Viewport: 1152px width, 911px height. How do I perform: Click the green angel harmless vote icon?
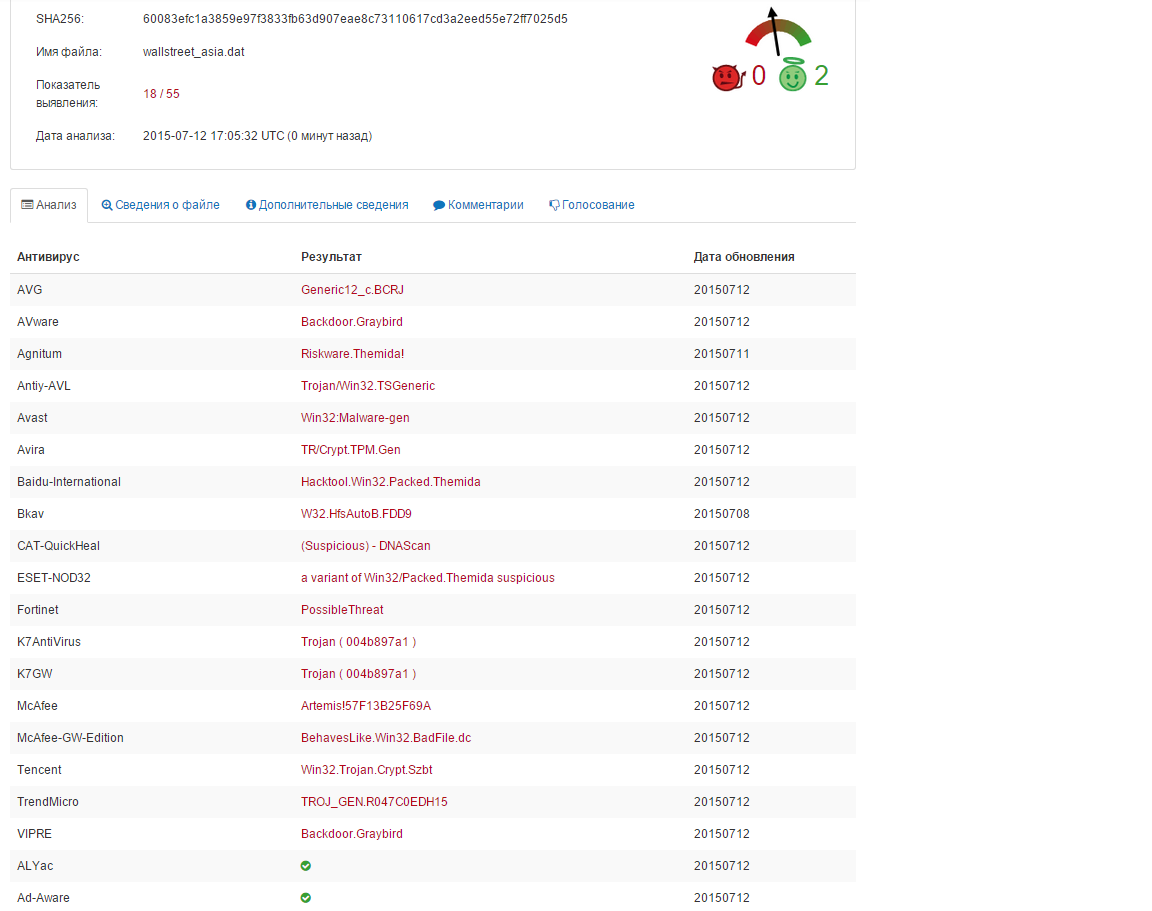coord(793,74)
